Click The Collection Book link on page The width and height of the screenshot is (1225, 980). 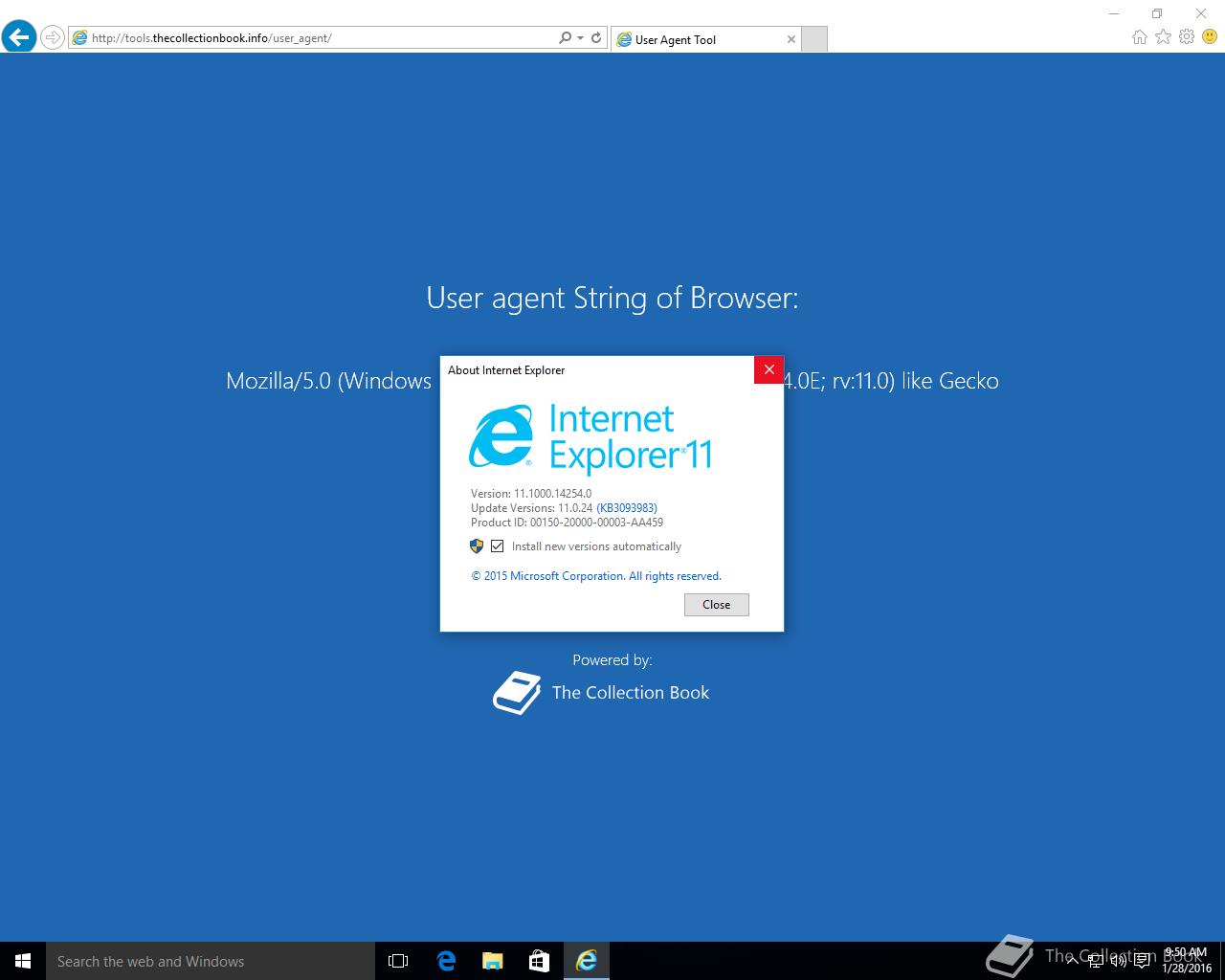click(x=631, y=693)
